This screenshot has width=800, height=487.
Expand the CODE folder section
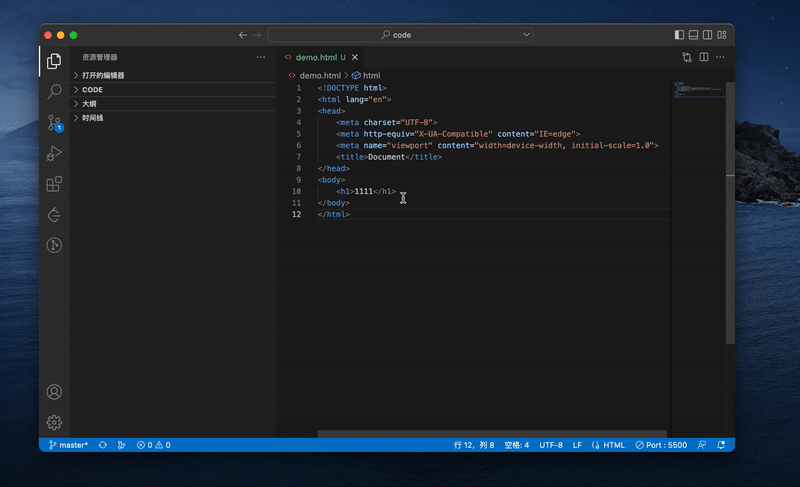[x=92, y=89]
